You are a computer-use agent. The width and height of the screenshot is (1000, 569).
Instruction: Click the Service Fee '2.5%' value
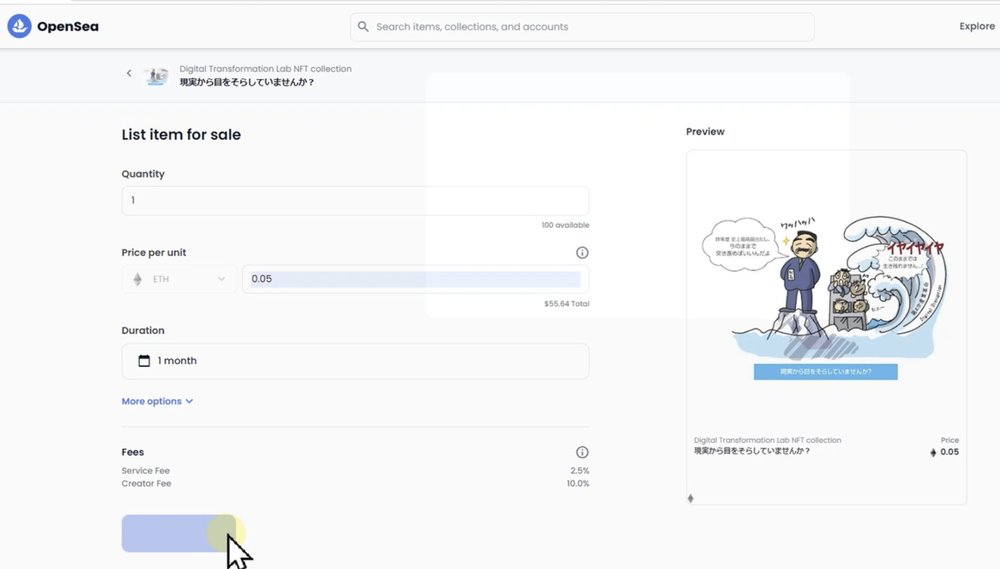pos(580,471)
